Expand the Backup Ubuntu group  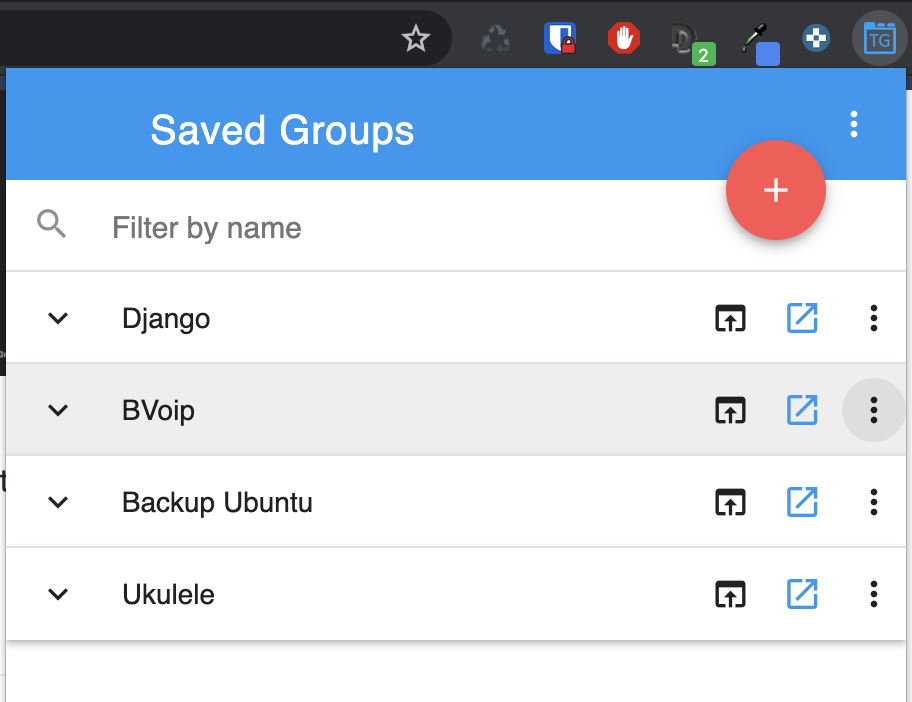point(58,502)
